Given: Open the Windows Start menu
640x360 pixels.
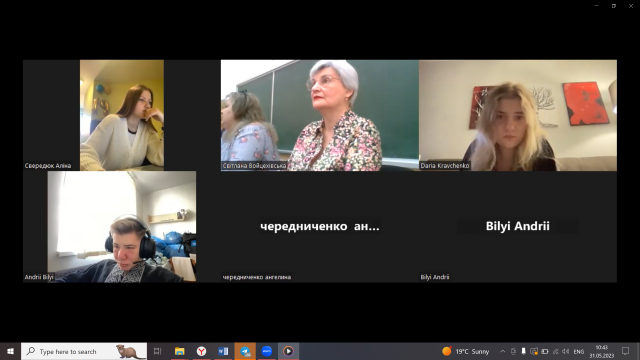Looking at the screenshot, I should click(10, 351).
